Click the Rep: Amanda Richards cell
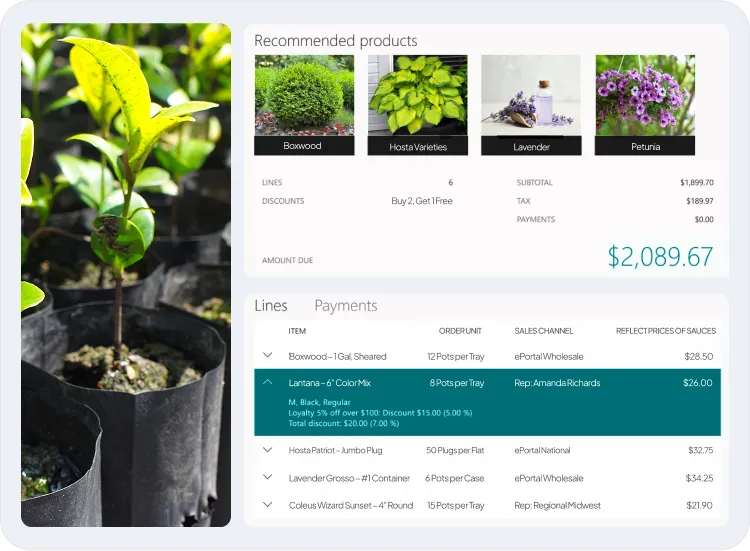This screenshot has height=551, width=750. pos(557,383)
